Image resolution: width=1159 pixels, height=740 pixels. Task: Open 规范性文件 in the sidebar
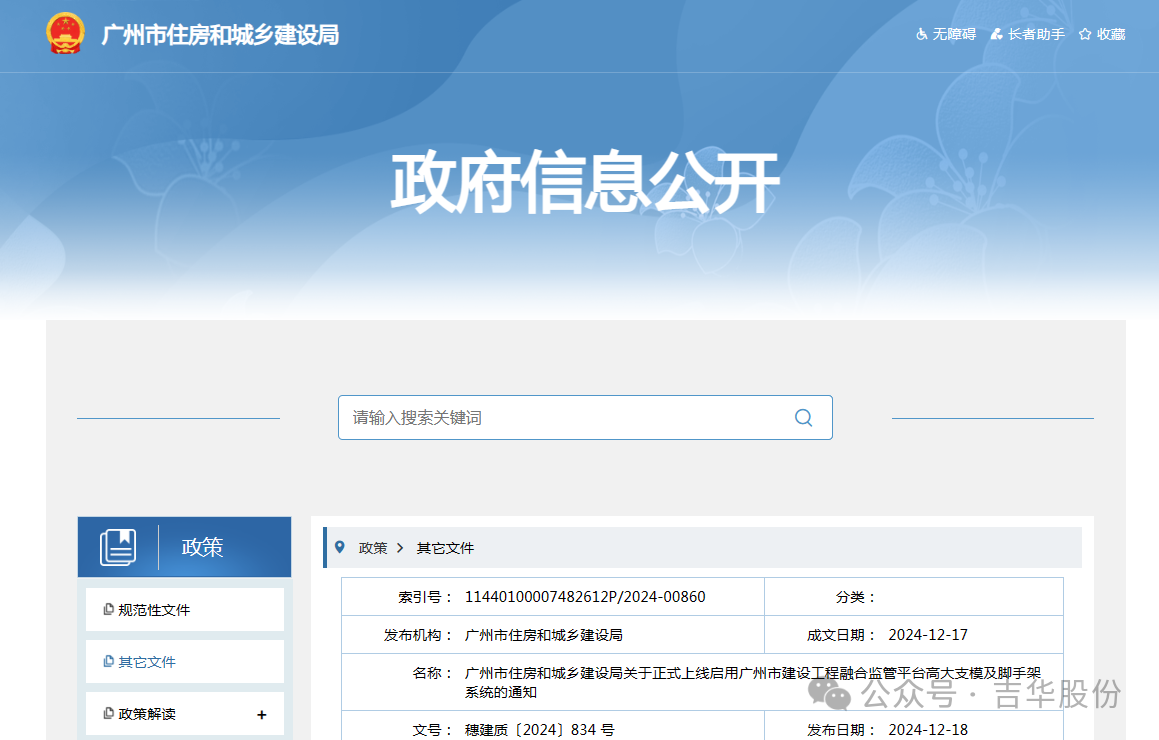(185, 610)
